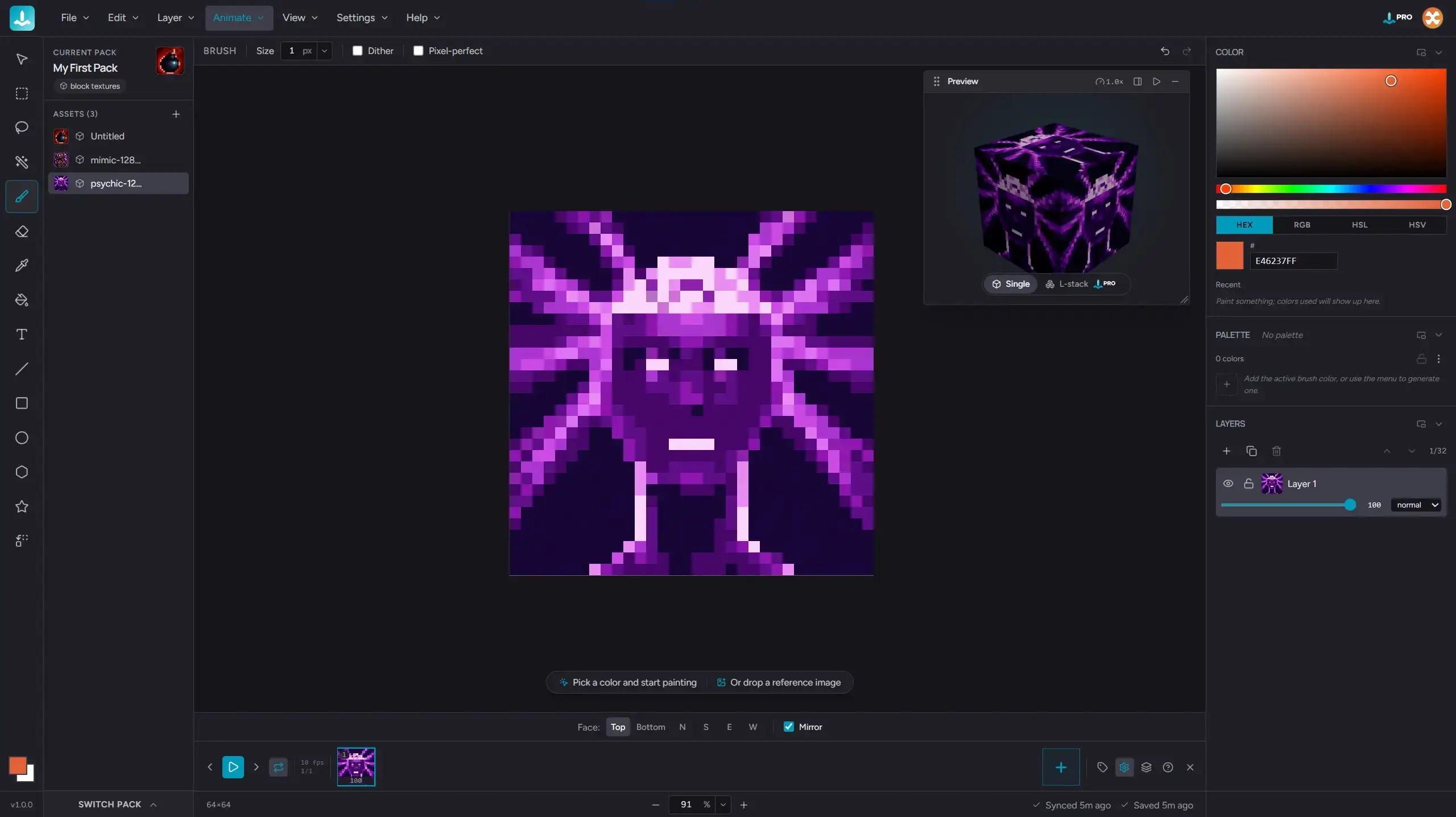Click the redo arrow icon
The width and height of the screenshot is (1456, 817).
click(x=1186, y=51)
